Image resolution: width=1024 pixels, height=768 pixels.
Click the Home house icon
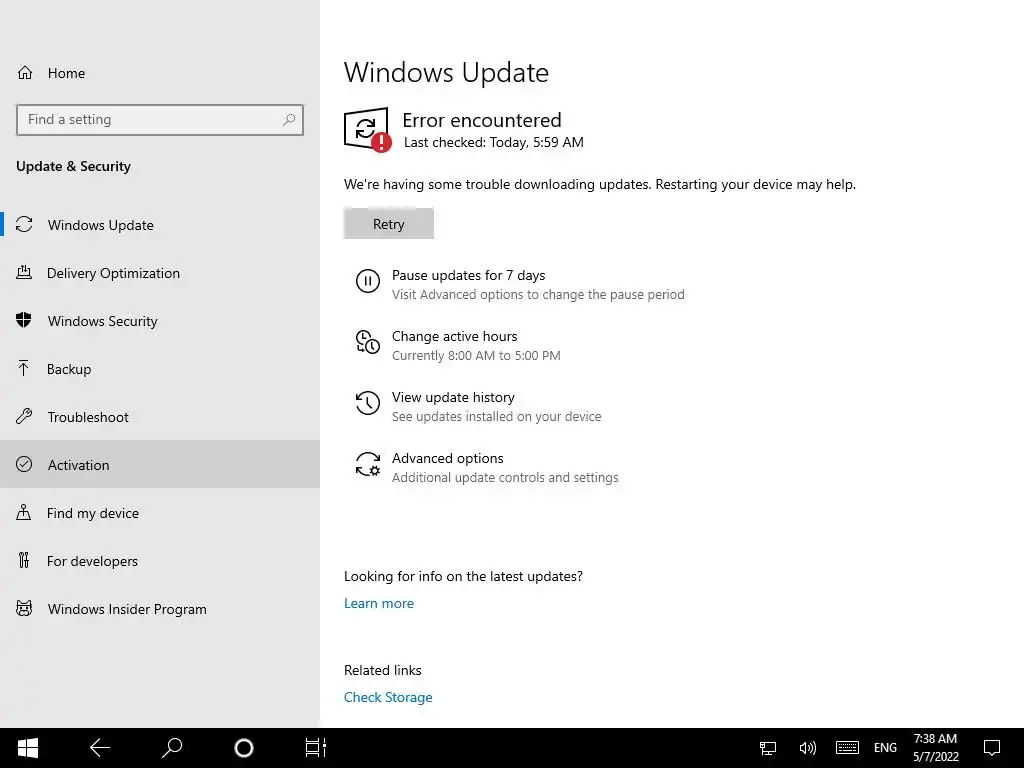[x=25, y=72]
